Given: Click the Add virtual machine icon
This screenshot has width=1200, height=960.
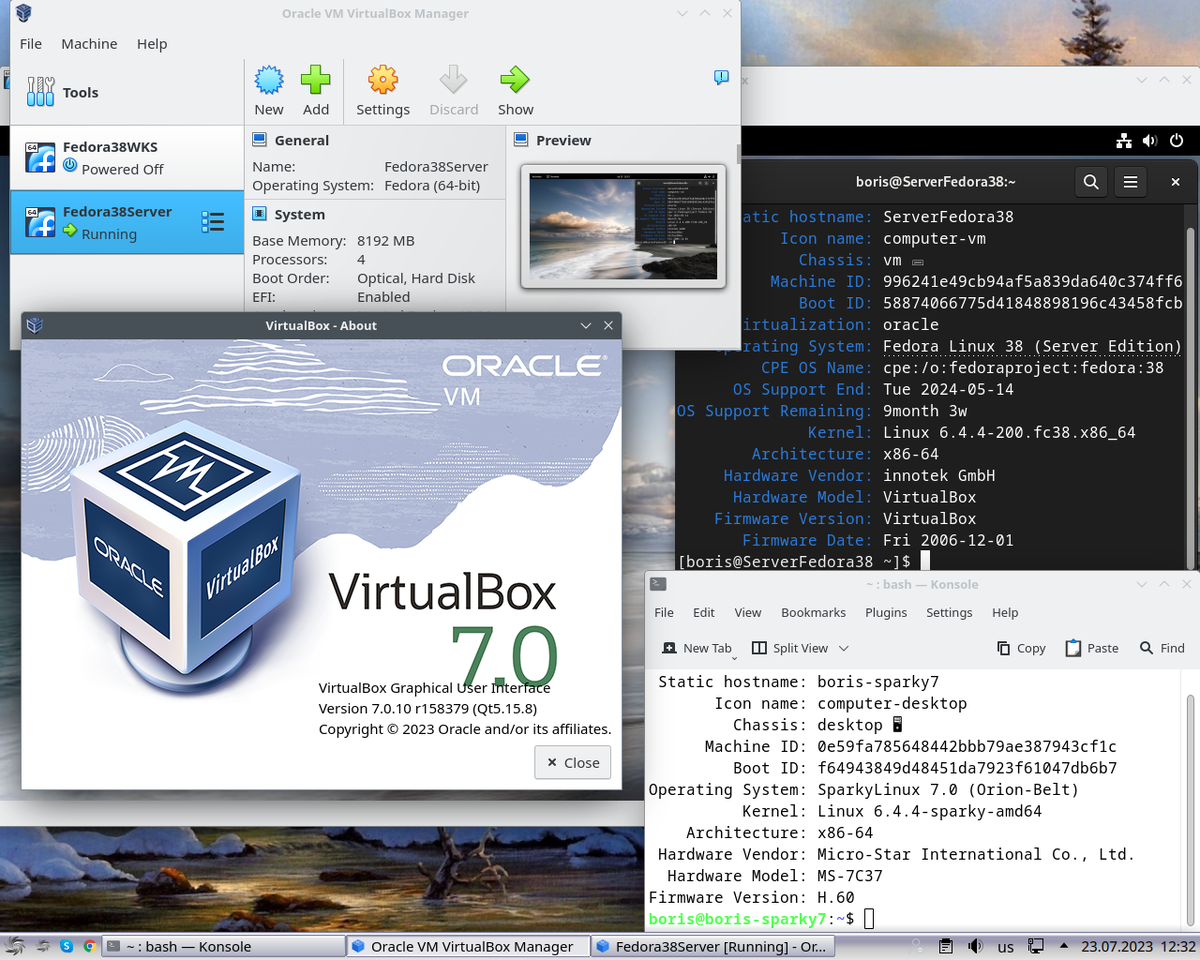Looking at the screenshot, I should (x=316, y=90).
